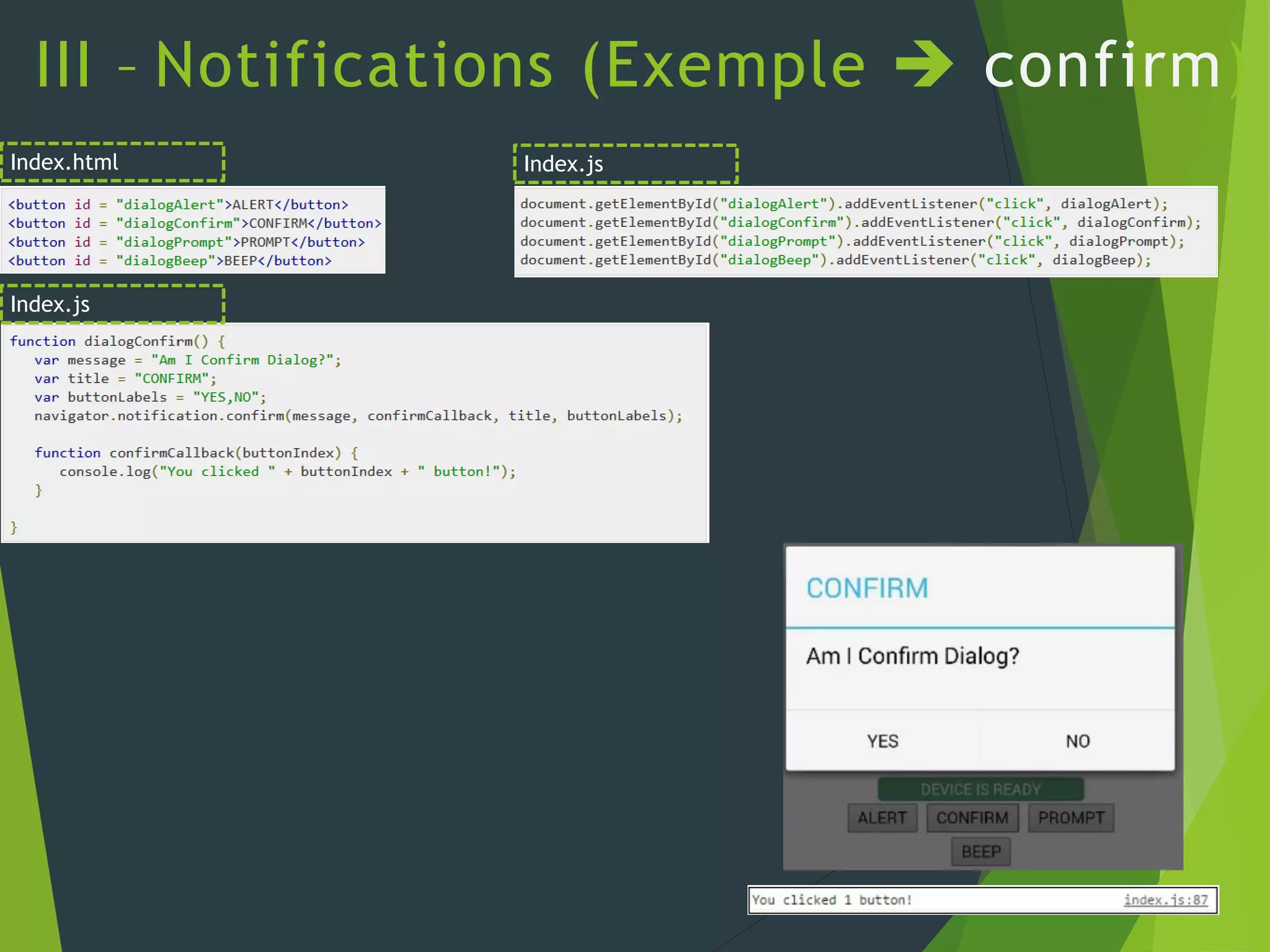The width and height of the screenshot is (1270, 952).
Task: Click the CONFIRM button below the dialog
Action: coord(972,818)
